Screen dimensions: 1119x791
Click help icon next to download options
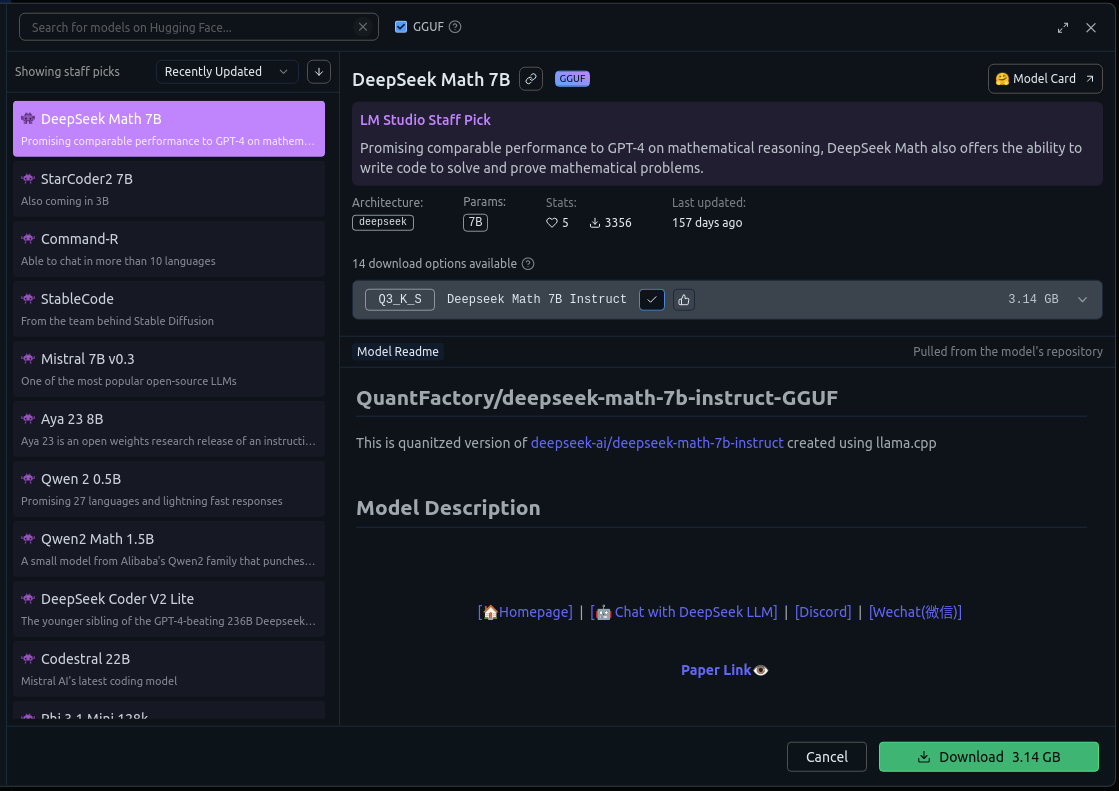pyautogui.click(x=528, y=264)
